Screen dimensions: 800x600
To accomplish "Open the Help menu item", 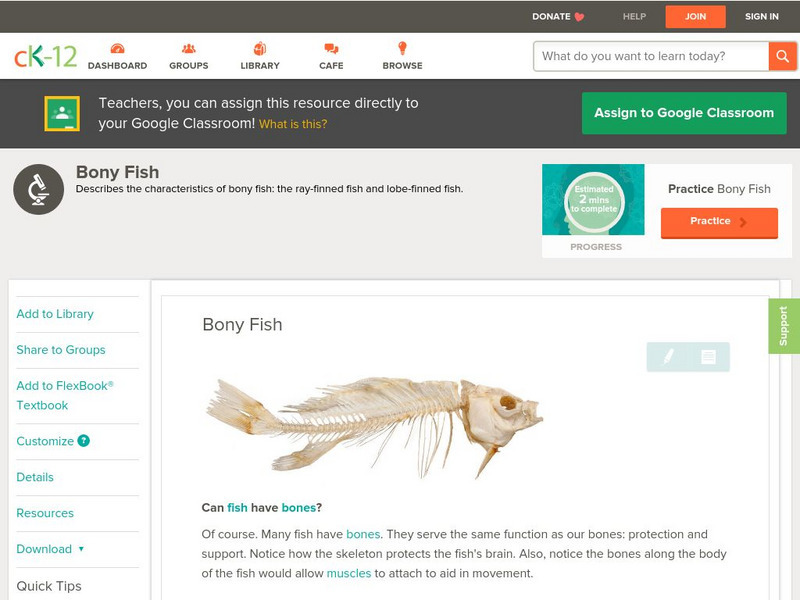I will (x=635, y=17).
